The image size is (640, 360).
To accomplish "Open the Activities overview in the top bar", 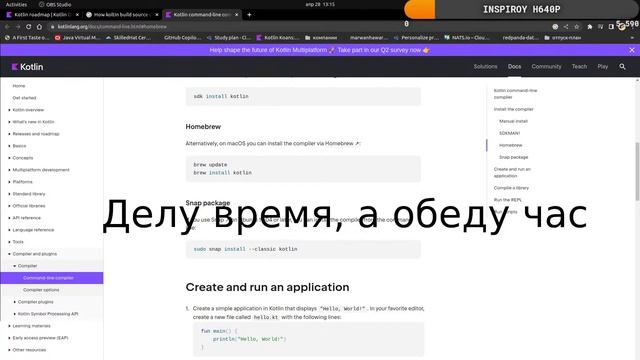I will (x=16, y=4).
